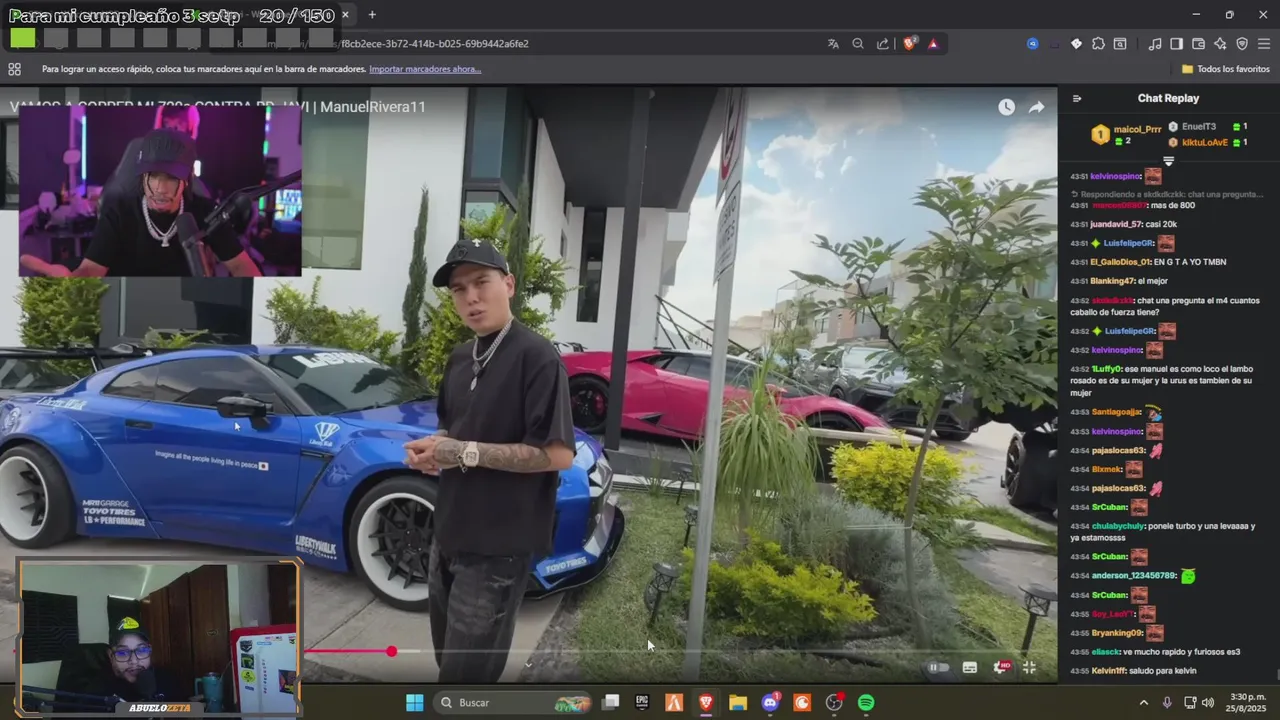Toggle video subtitles button
The image size is (1280, 720).
point(969,667)
